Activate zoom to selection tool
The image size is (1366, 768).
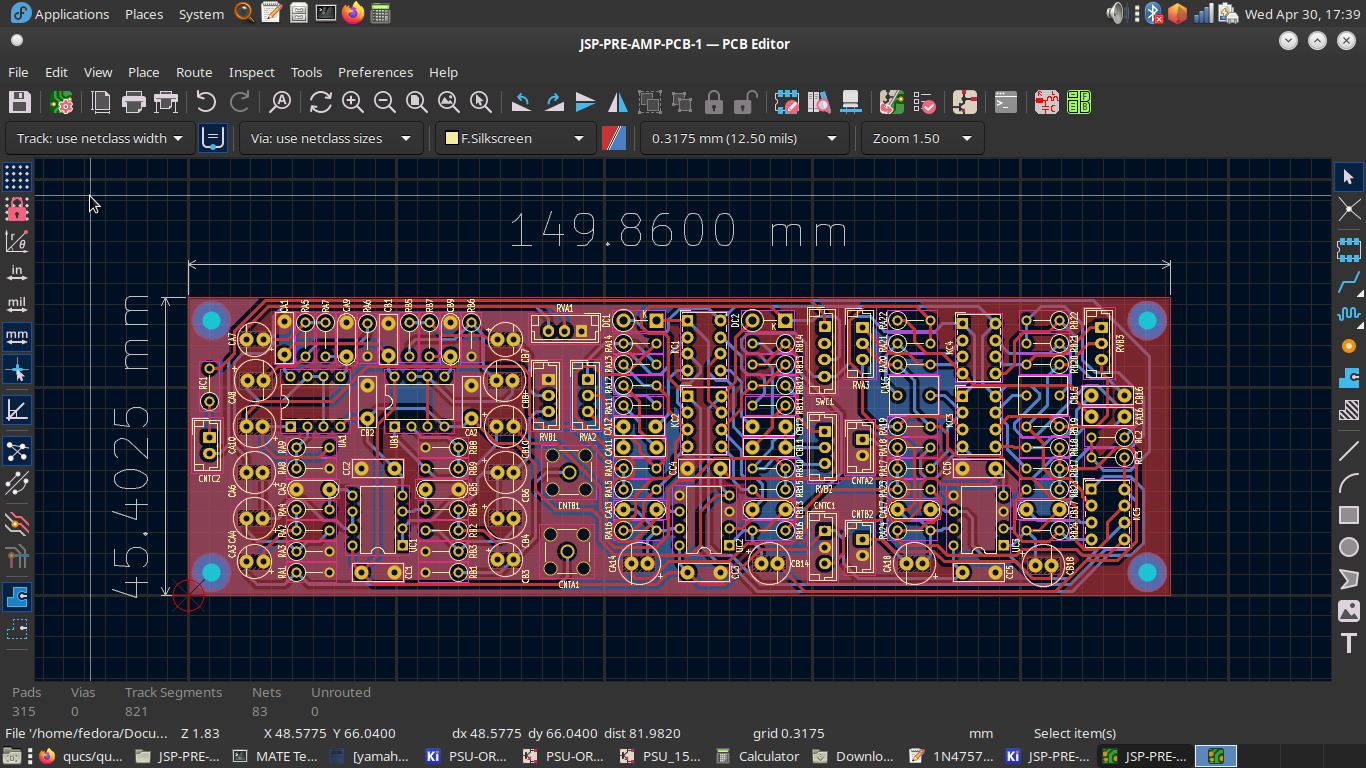[x=481, y=102]
